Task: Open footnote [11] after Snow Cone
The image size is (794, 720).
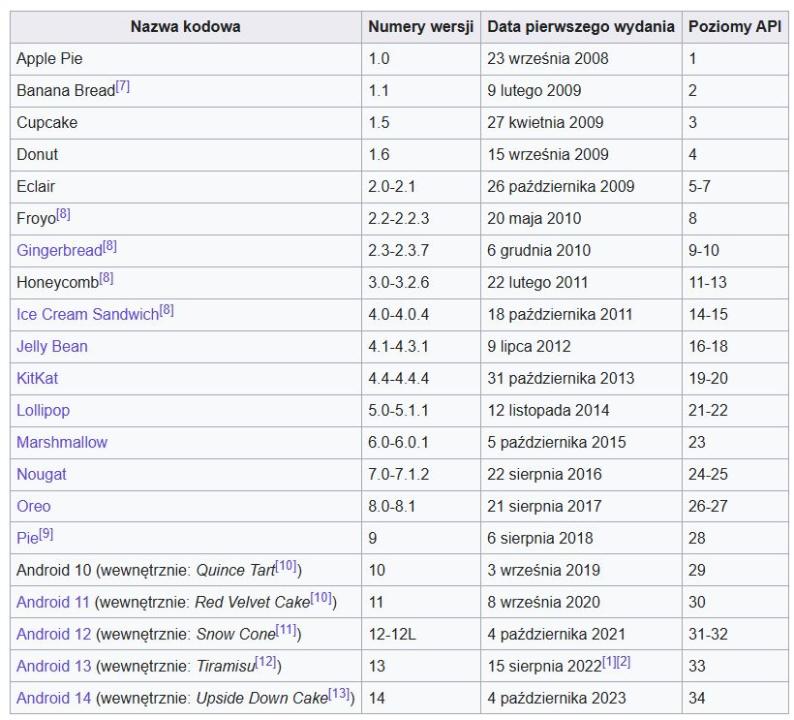Action: 286,630
